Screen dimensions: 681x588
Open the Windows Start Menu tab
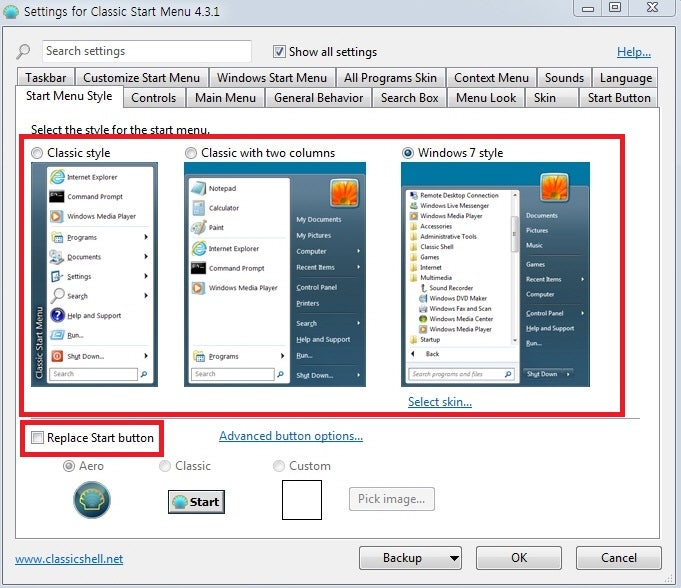[272, 77]
